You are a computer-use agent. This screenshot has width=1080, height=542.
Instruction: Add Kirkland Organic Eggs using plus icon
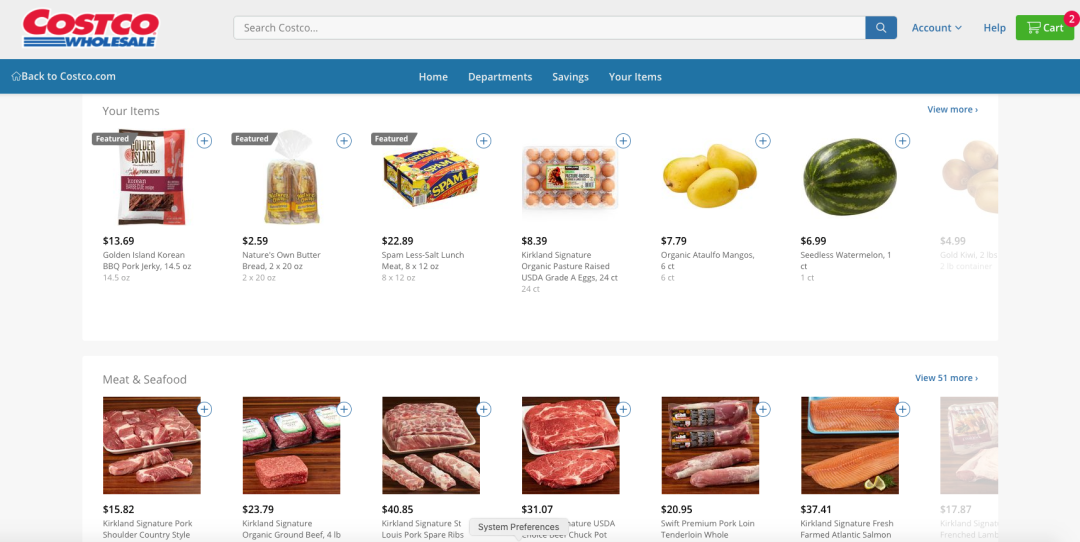[623, 140]
